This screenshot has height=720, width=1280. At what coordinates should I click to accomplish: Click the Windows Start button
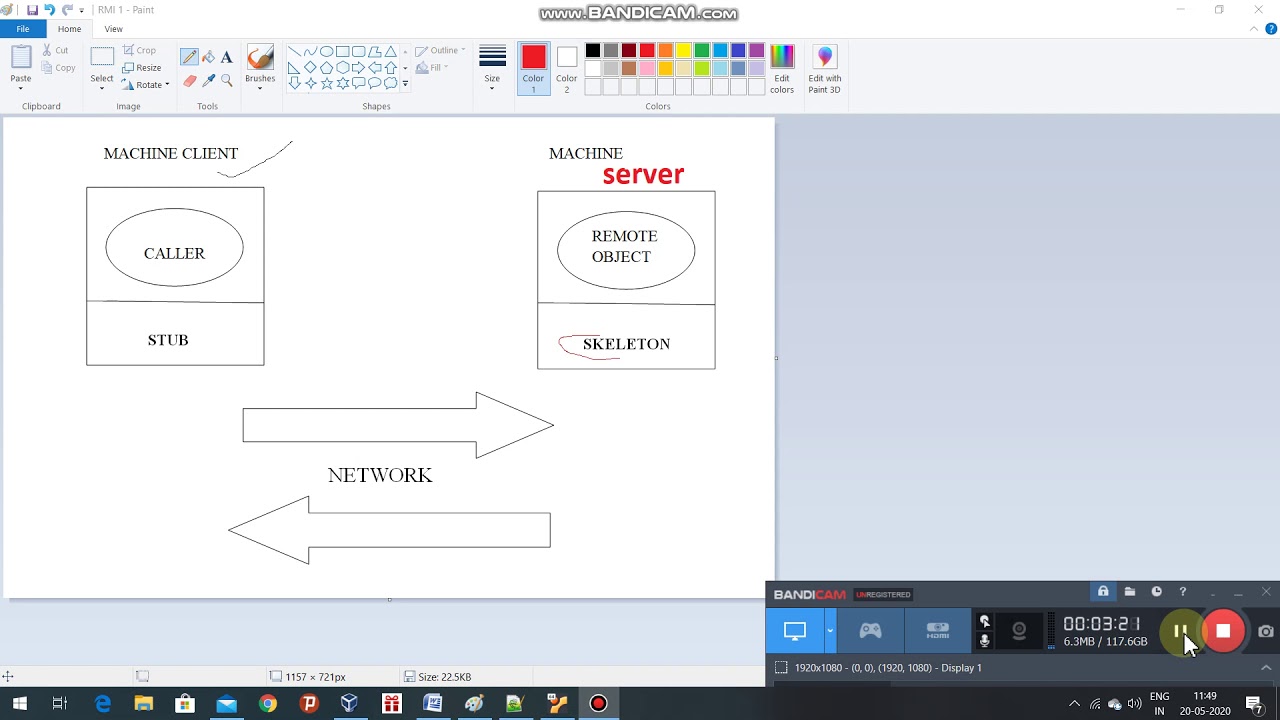point(19,704)
